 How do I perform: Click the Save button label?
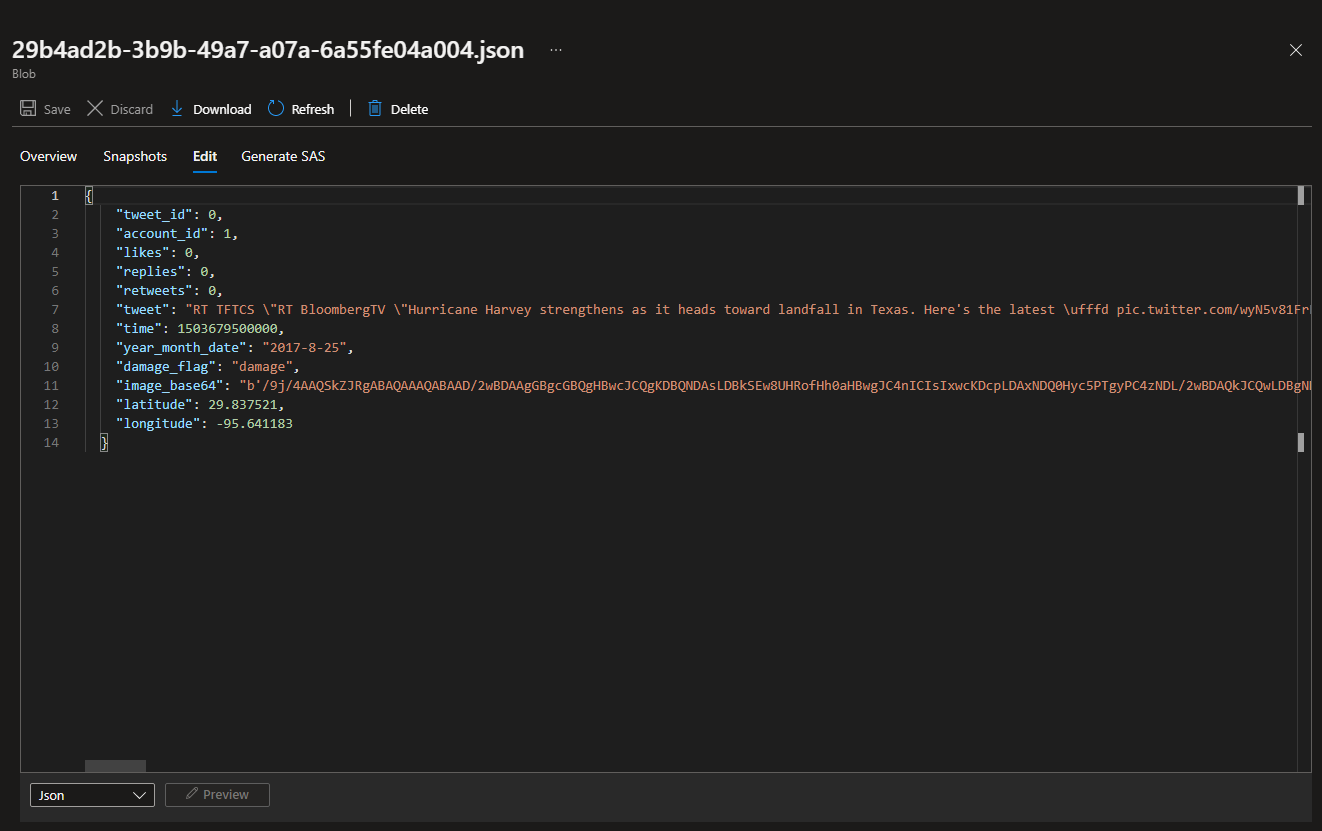pyautogui.click(x=57, y=109)
